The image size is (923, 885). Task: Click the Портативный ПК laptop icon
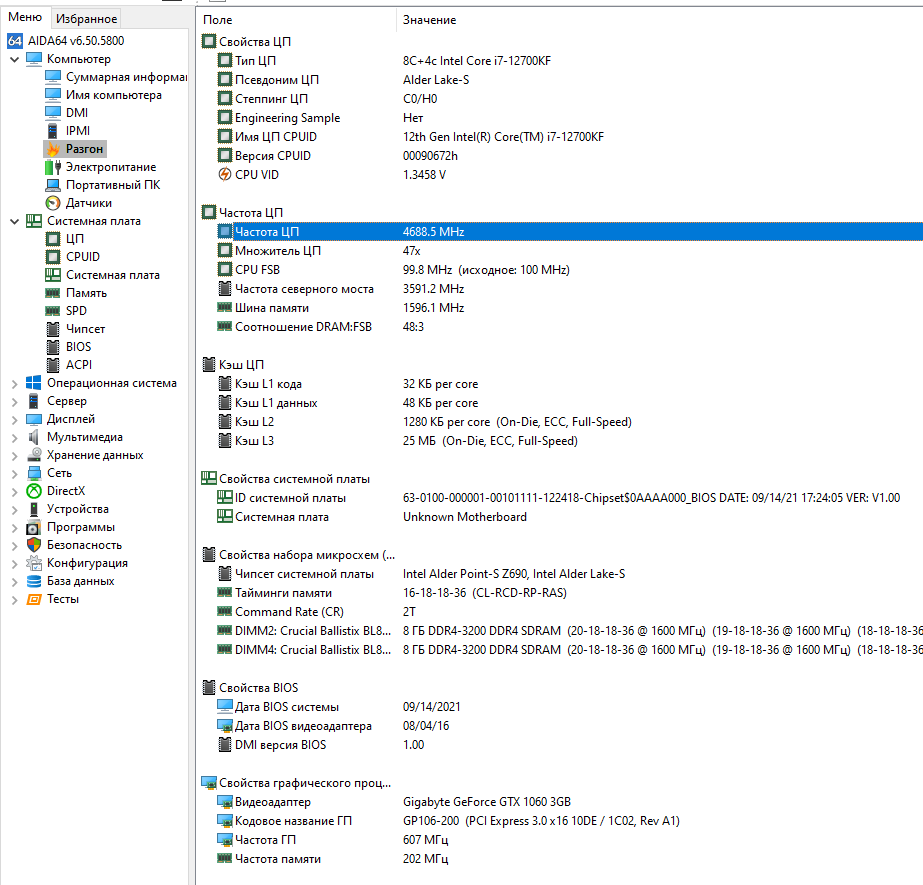coord(53,185)
